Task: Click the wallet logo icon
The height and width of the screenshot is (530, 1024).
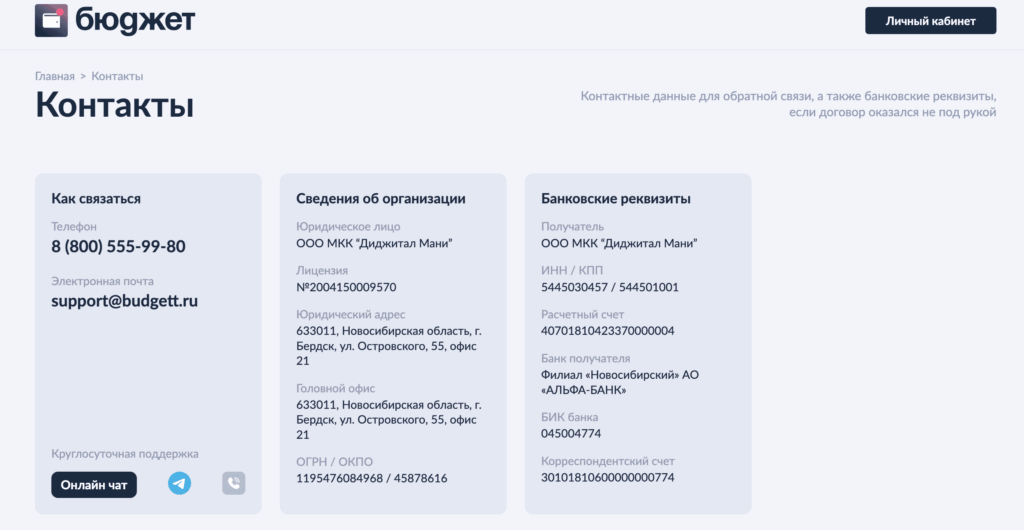Action: (51, 20)
